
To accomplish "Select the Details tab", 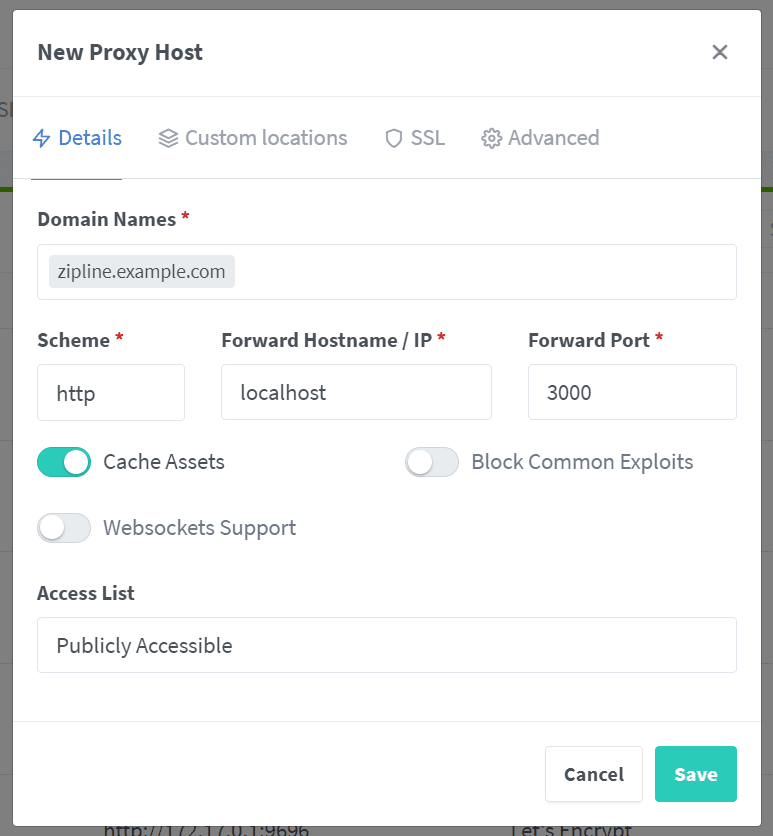I will tap(77, 138).
